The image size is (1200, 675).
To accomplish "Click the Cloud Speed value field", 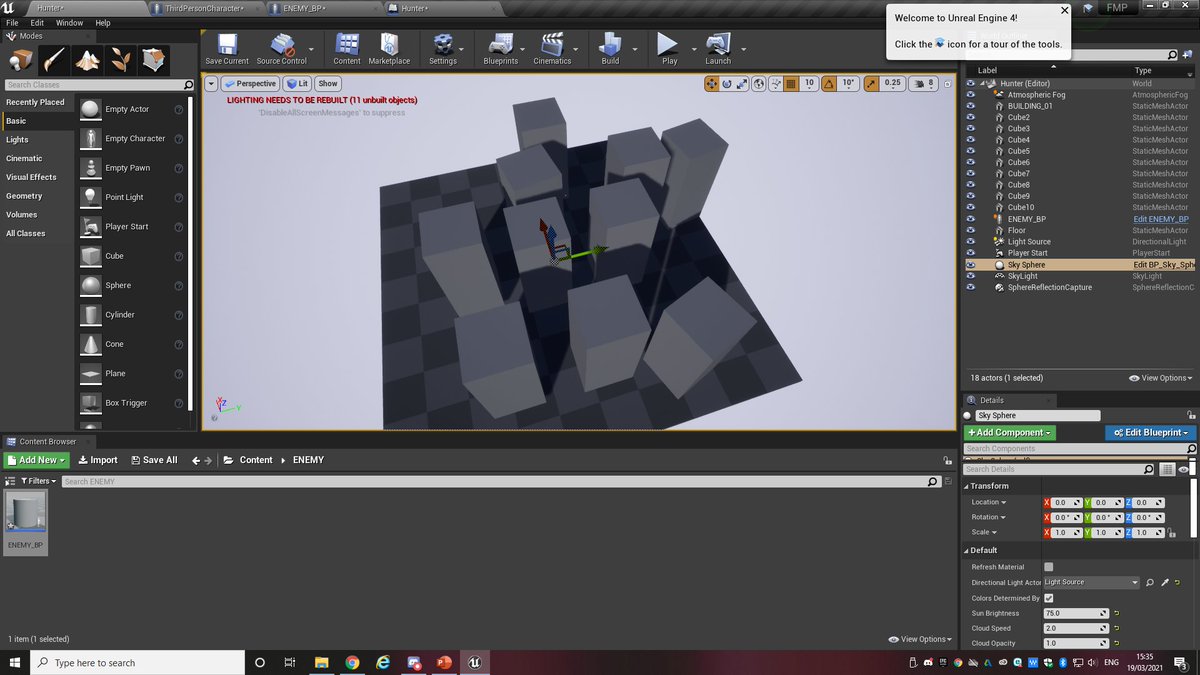I will point(1076,628).
